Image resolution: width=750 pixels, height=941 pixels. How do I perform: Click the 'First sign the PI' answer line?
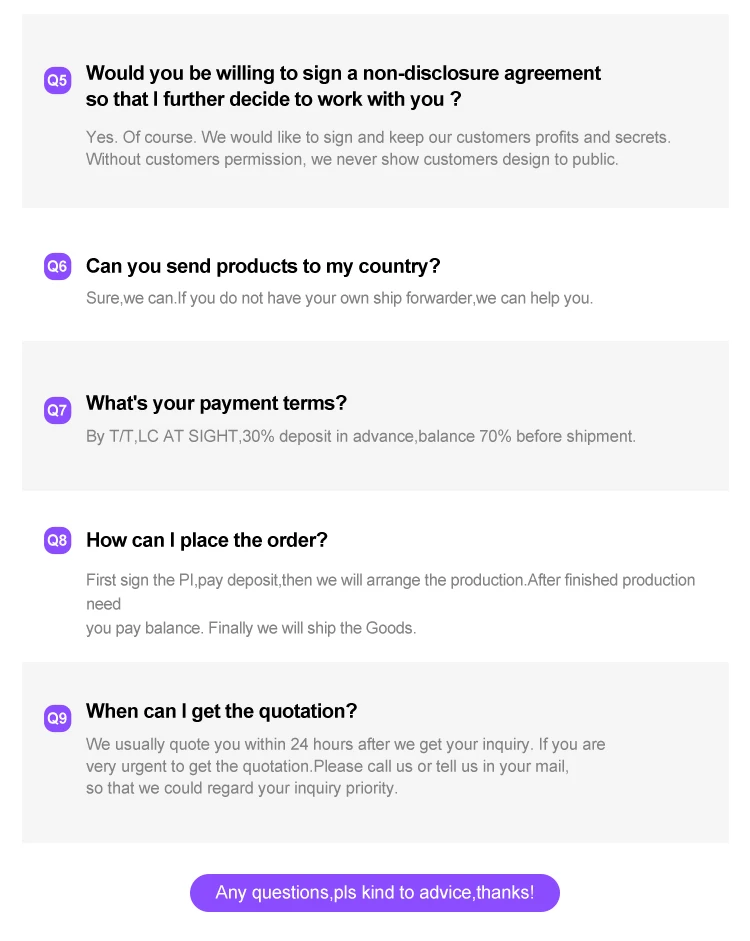click(x=390, y=580)
